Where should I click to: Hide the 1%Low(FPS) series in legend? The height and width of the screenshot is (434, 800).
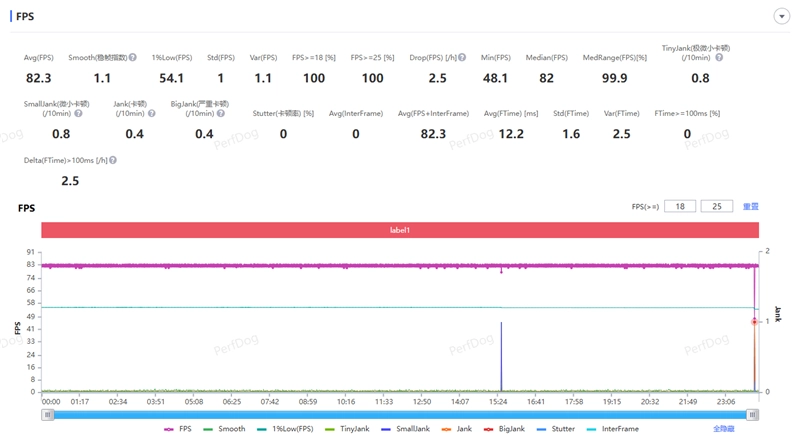click(x=285, y=429)
